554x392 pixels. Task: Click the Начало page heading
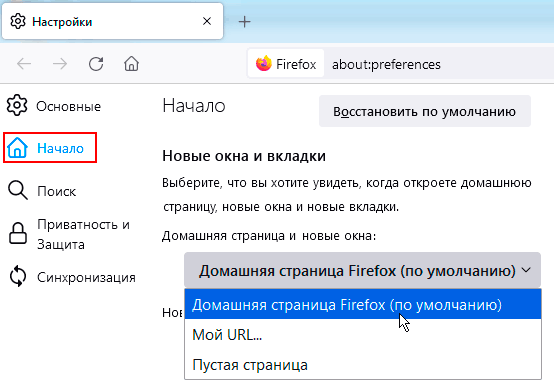click(x=194, y=106)
